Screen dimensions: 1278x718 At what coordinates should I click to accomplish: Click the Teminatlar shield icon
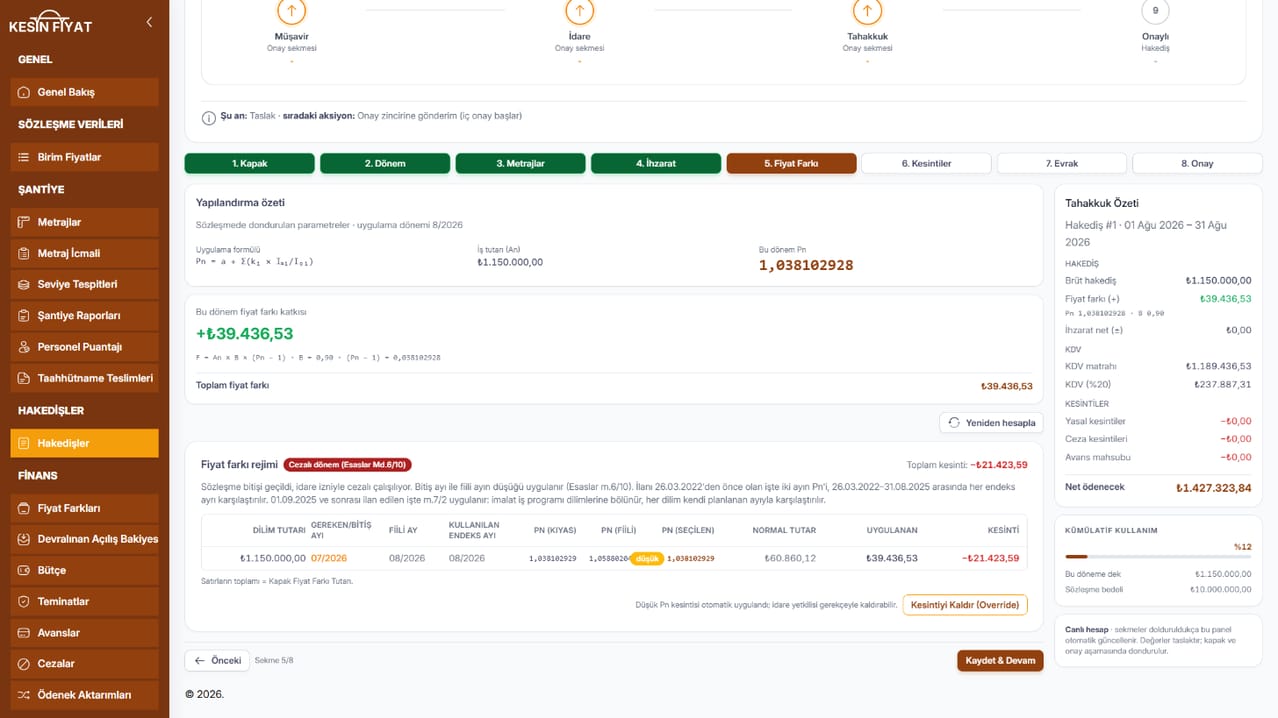click(x=24, y=601)
